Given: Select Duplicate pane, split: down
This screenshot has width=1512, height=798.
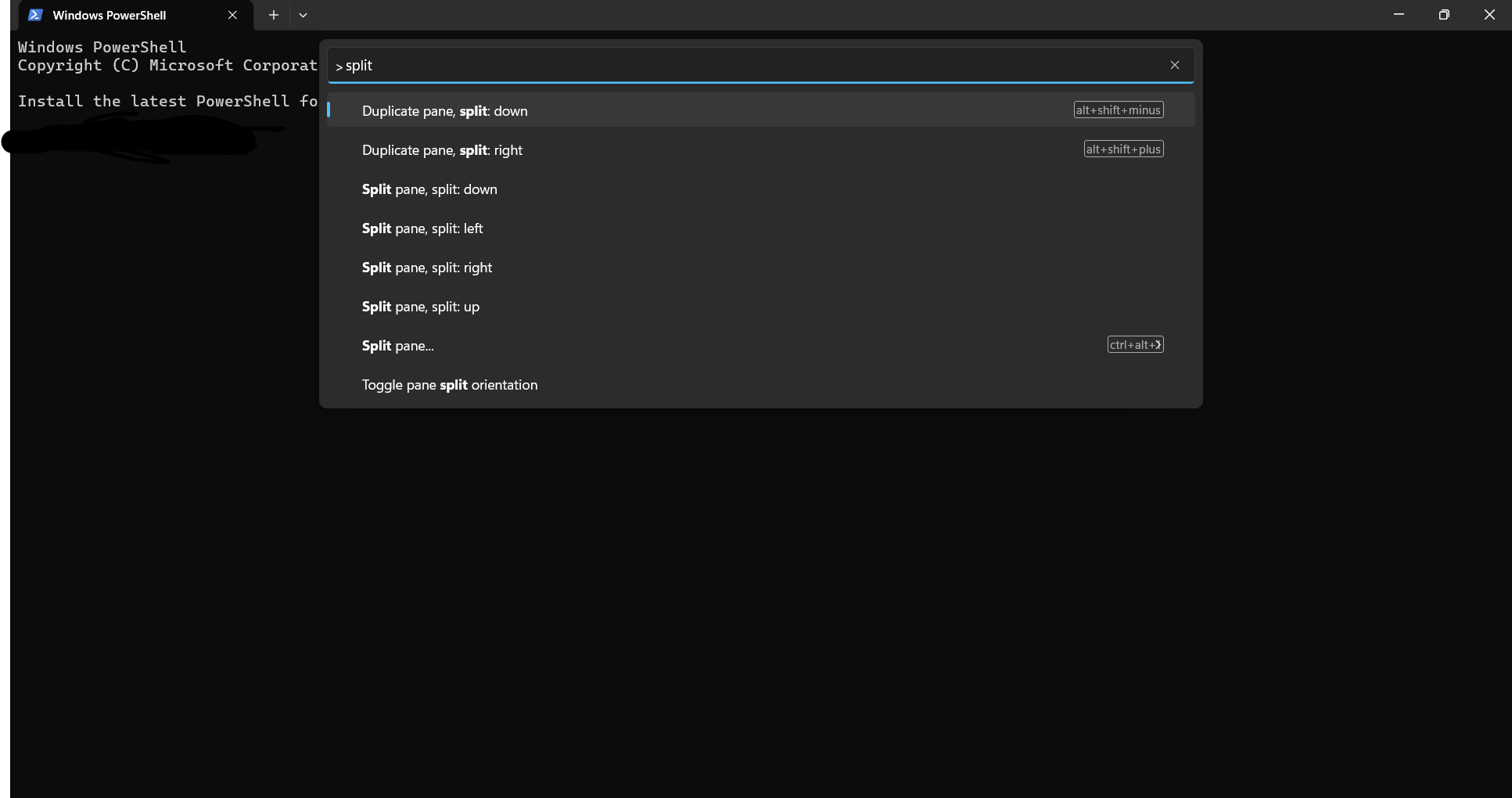Looking at the screenshot, I should (x=761, y=110).
